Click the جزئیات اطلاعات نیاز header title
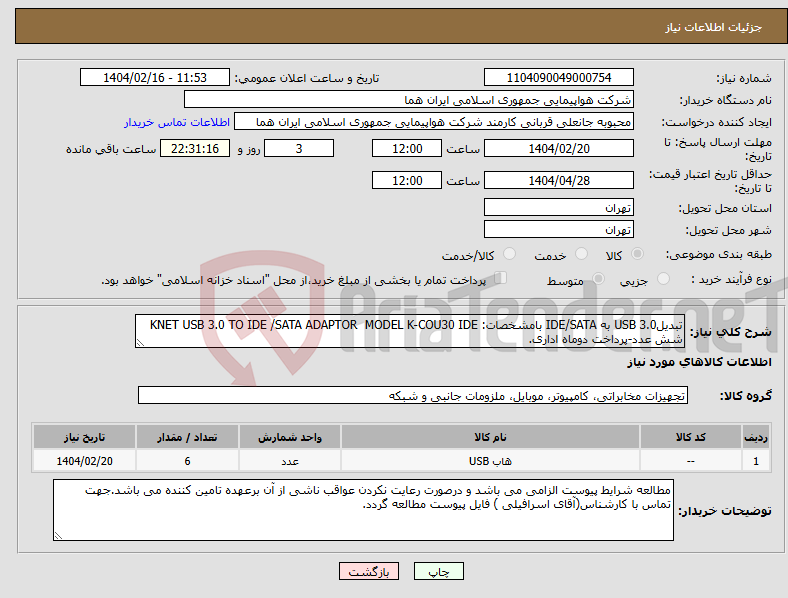This screenshot has height=598, width=788. [714, 27]
